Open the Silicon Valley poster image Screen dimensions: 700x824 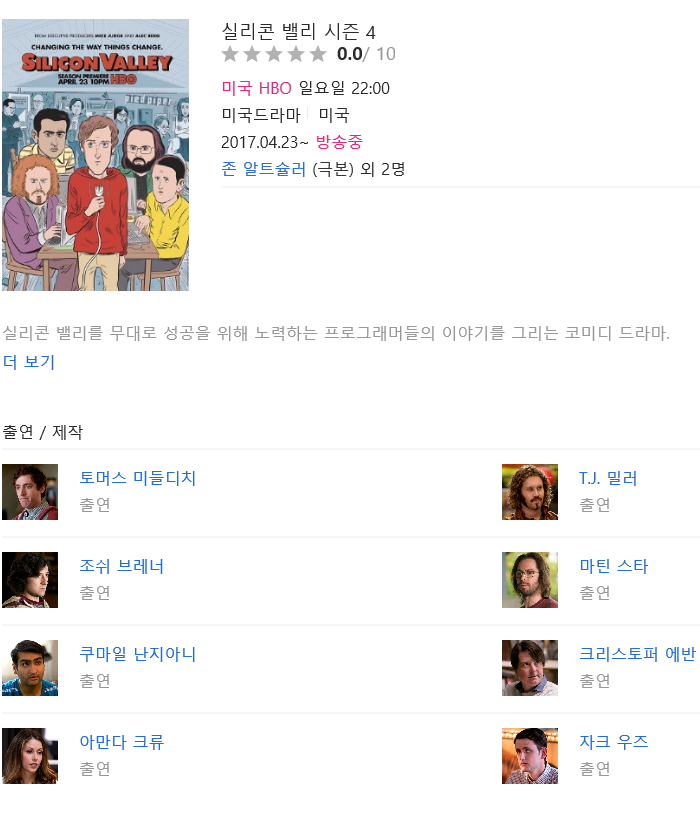[95, 155]
